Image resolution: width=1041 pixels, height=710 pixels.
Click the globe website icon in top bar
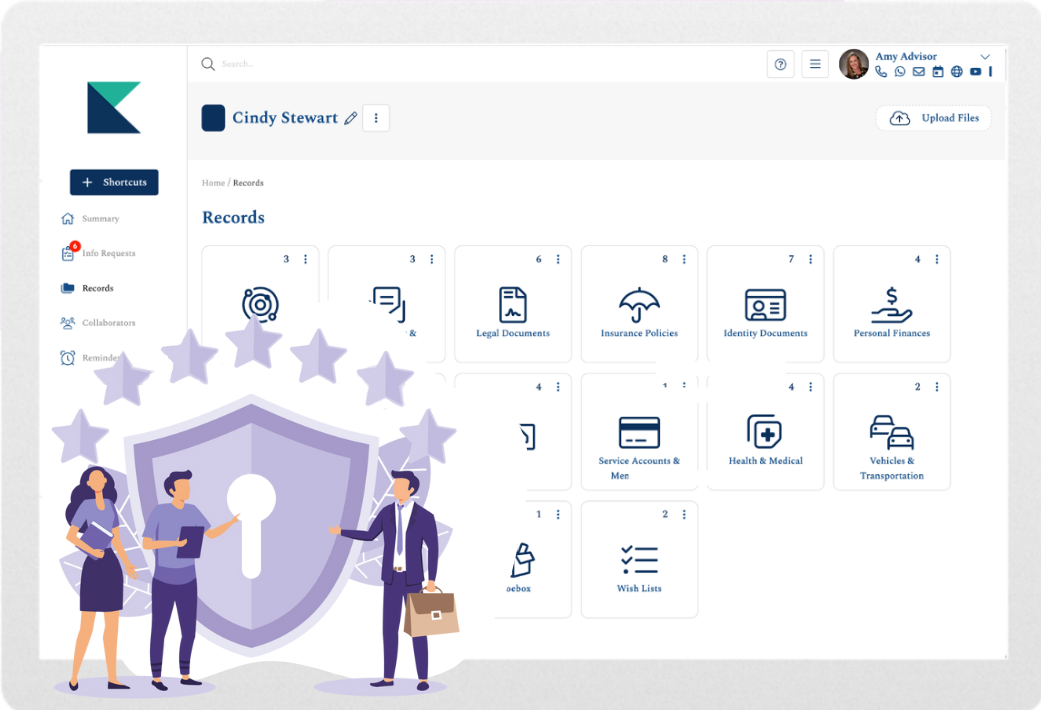[x=957, y=72]
